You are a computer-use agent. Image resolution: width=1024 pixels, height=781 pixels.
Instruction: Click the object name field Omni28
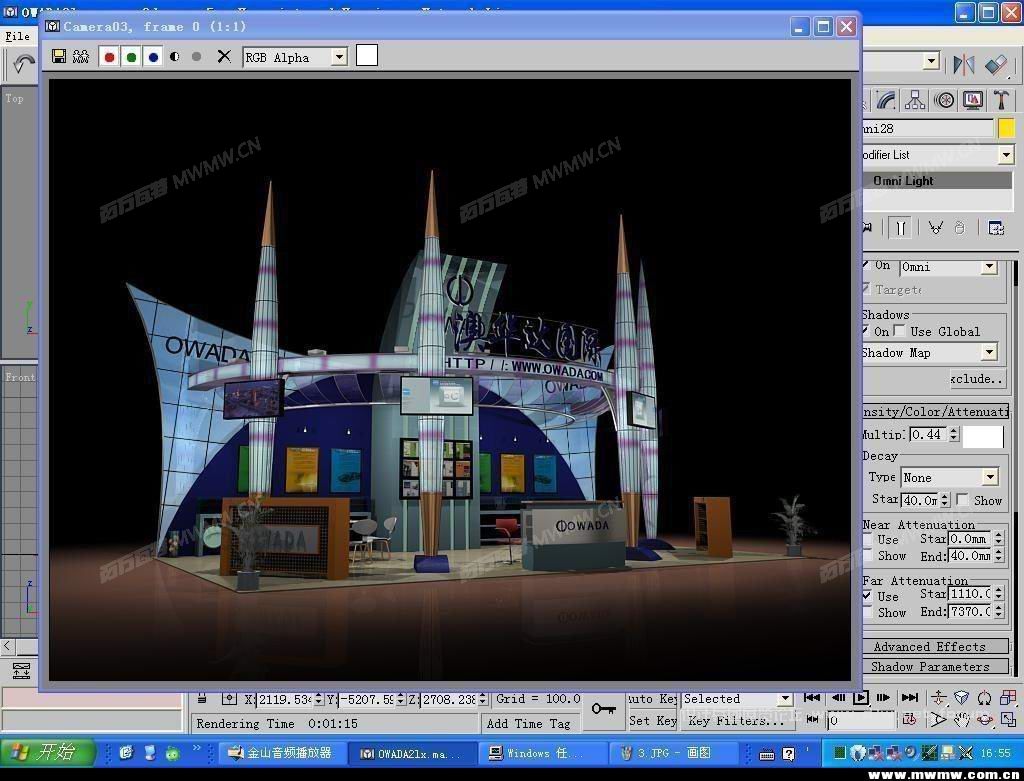tap(927, 129)
